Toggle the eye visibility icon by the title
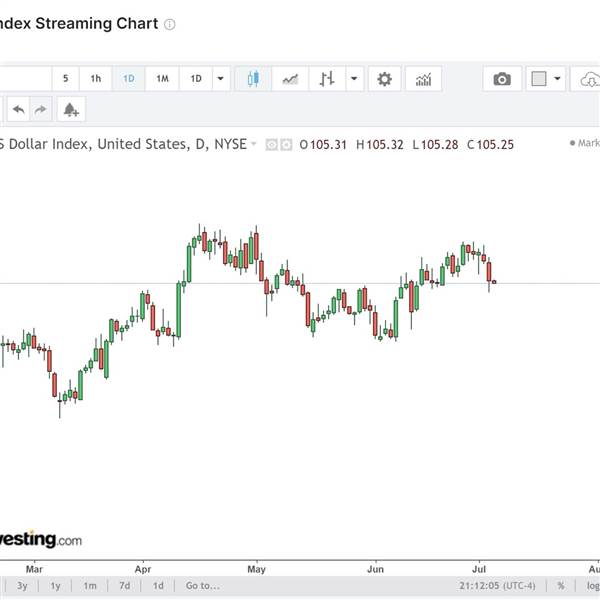The height and width of the screenshot is (600, 600). (271, 145)
